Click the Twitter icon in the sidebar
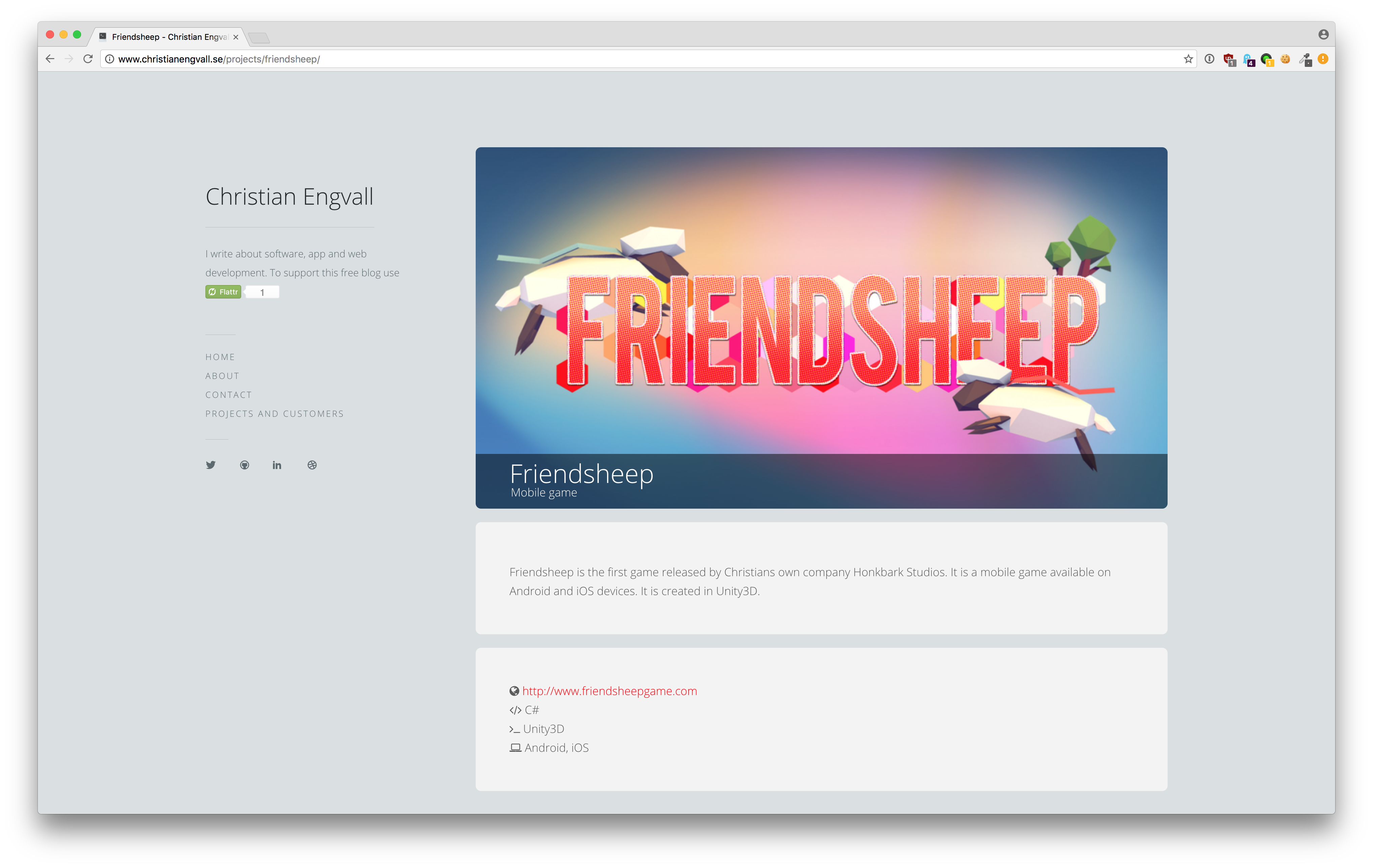This screenshot has height=868, width=1373. tap(210, 465)
